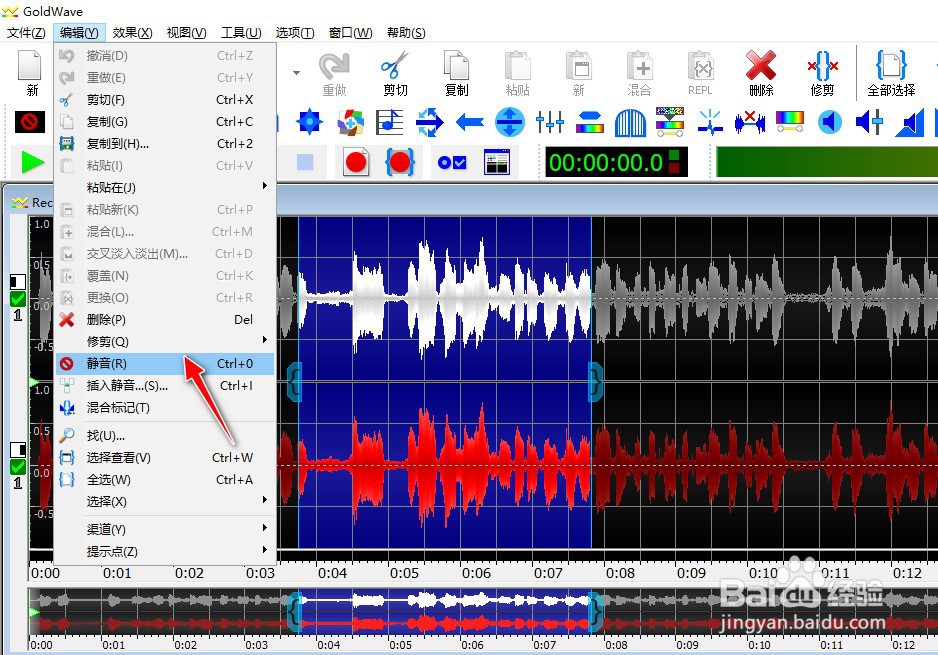Toggle the recording options blue dot checkbox icon
The height and width of the screenshot is (655, 938).
[x=452, y=162]
